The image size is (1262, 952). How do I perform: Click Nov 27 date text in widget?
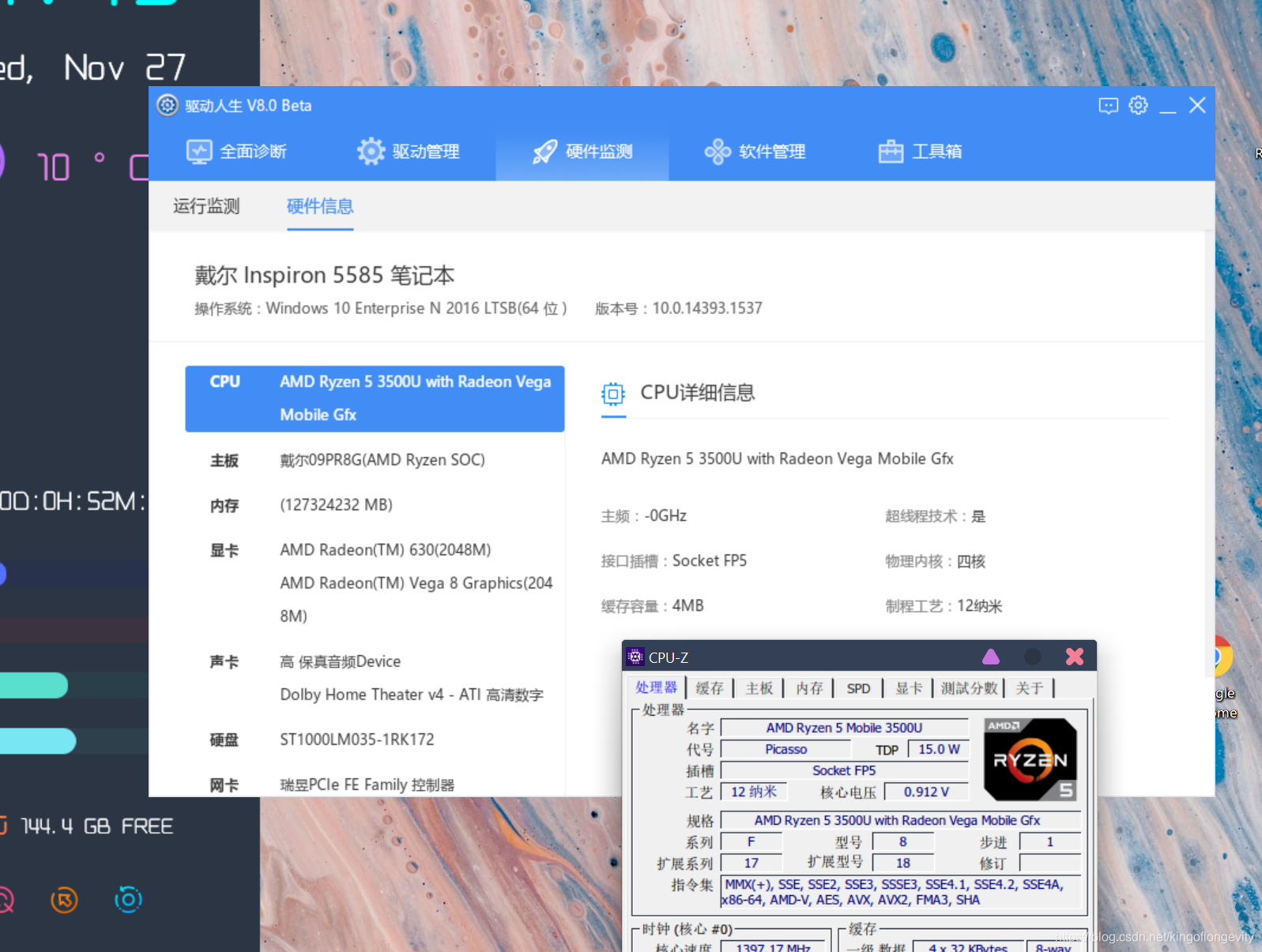point(124,68)
